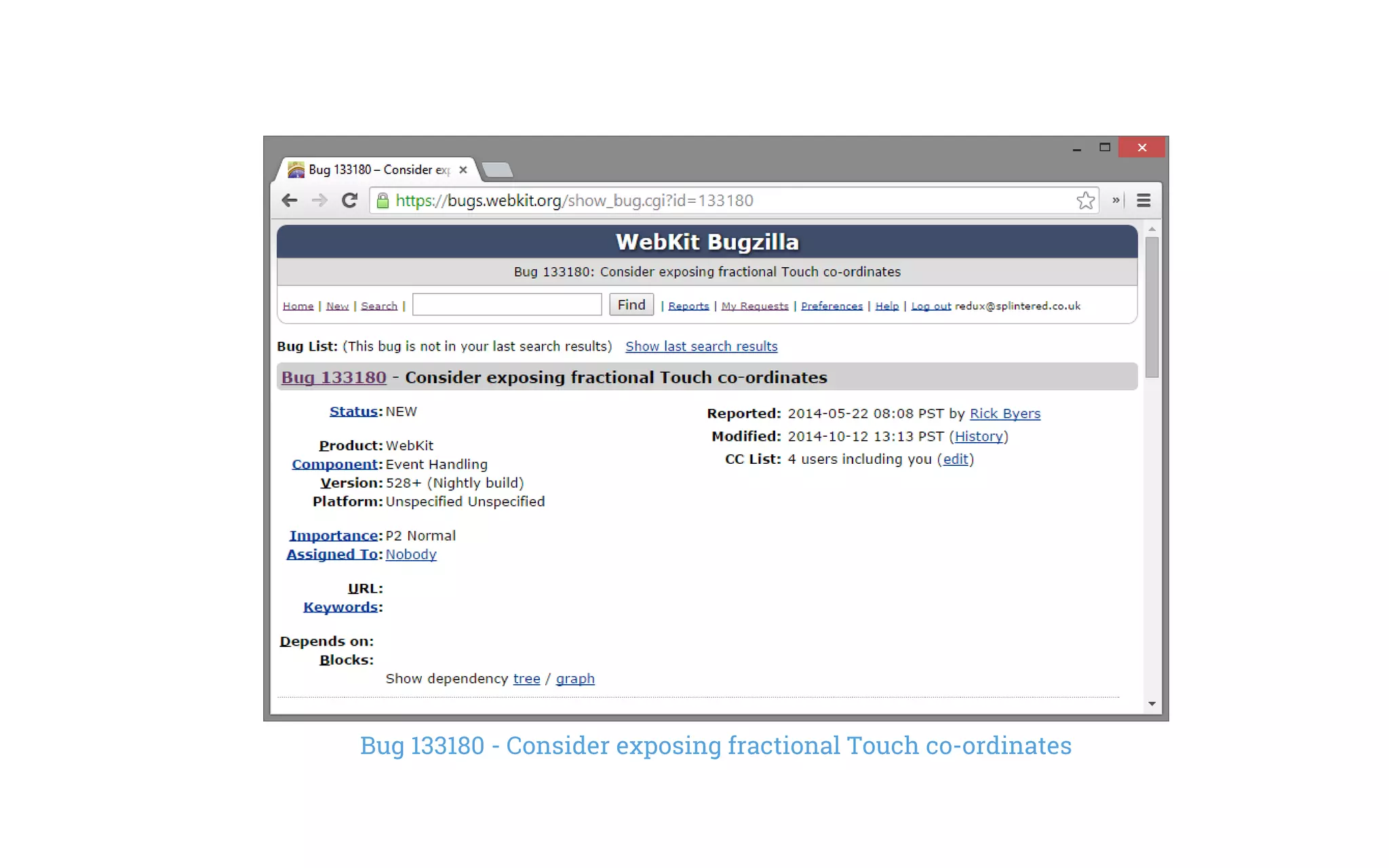Screen dimensions: 1389x868
Task: Click the Bugzilla quick search field
Action: point(507,304)
